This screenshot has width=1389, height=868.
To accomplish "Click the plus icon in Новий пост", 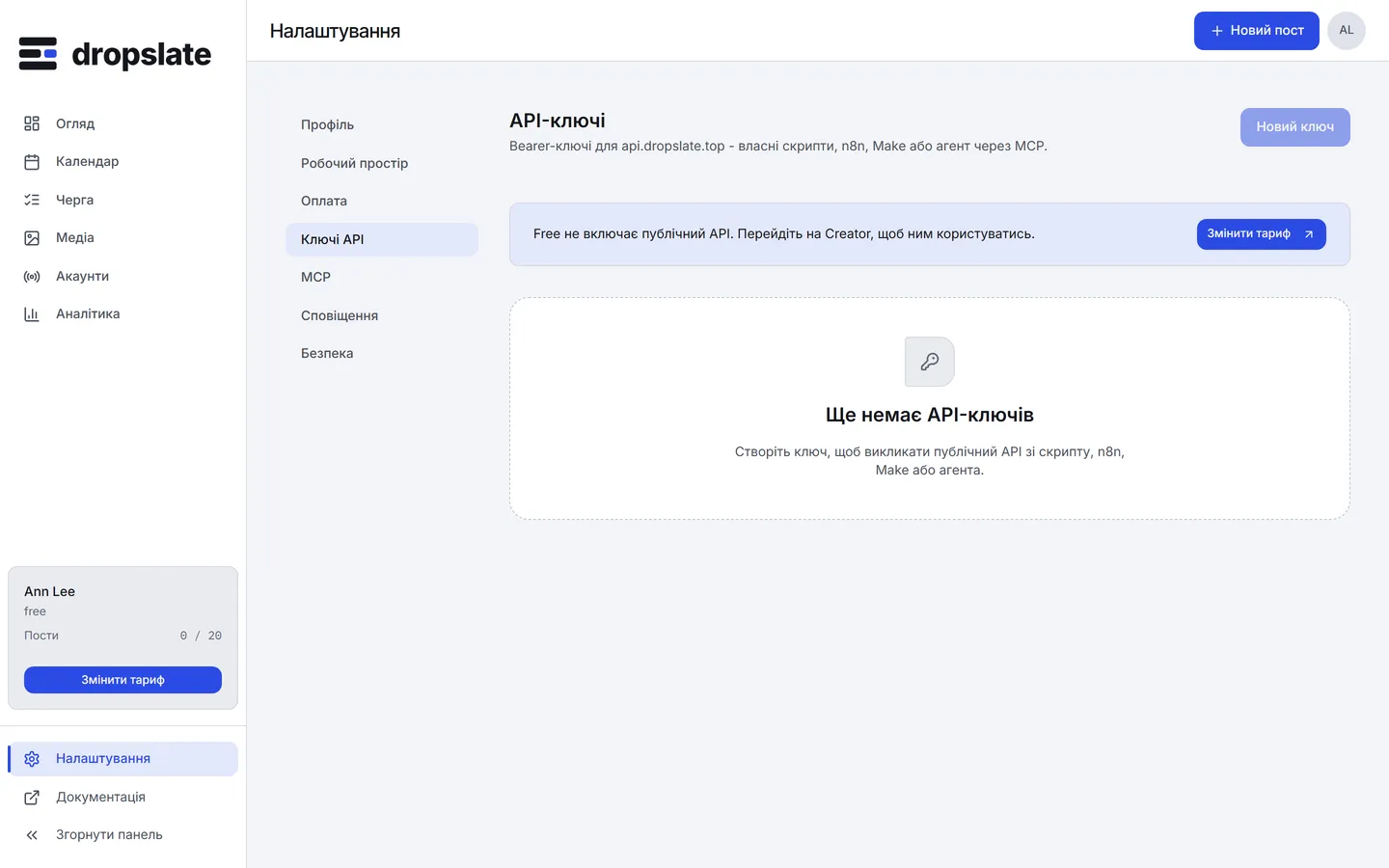I will (x=1217, y=31).
